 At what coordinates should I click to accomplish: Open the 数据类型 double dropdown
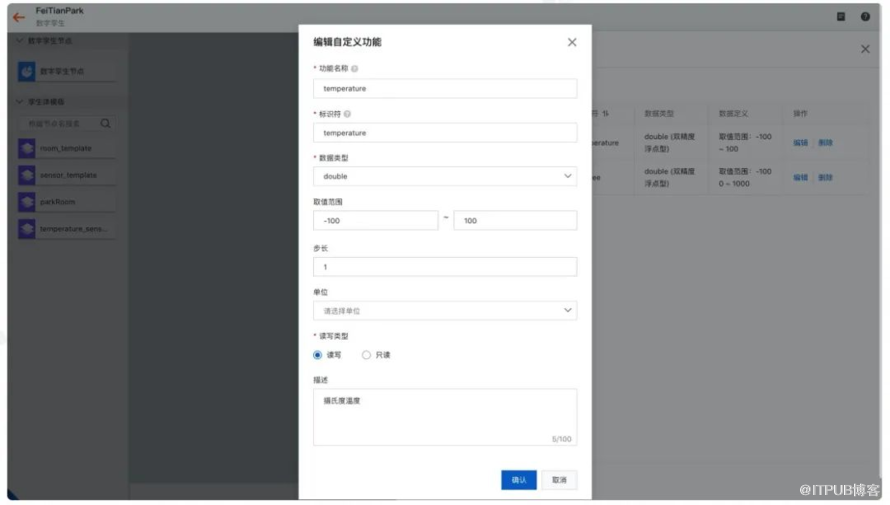click(x=445, y=176)
